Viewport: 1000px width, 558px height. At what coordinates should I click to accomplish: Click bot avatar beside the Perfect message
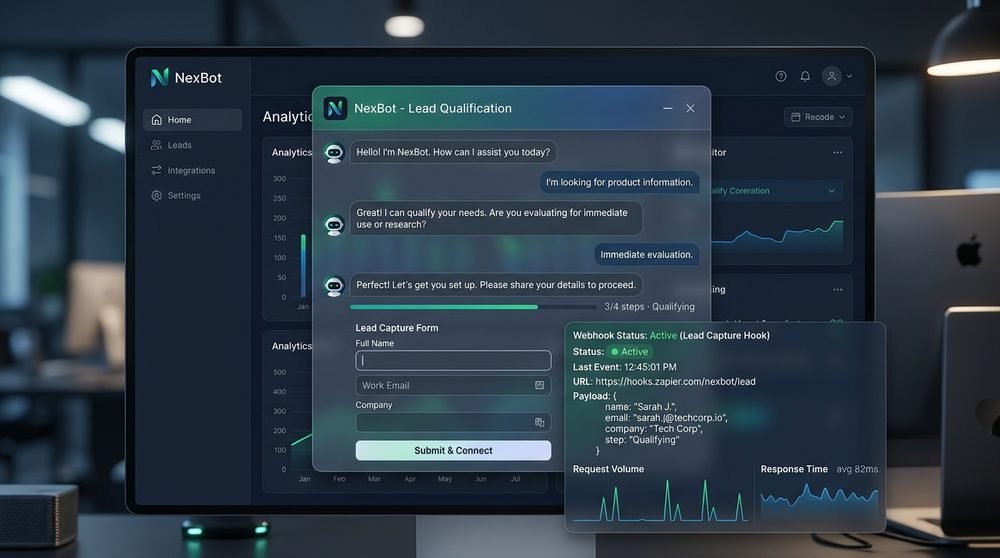[x=334, y=286]
